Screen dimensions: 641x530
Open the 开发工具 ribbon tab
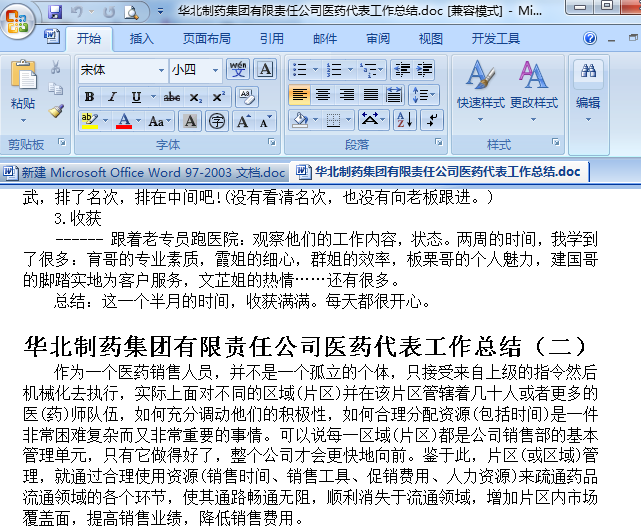(495, 39)
